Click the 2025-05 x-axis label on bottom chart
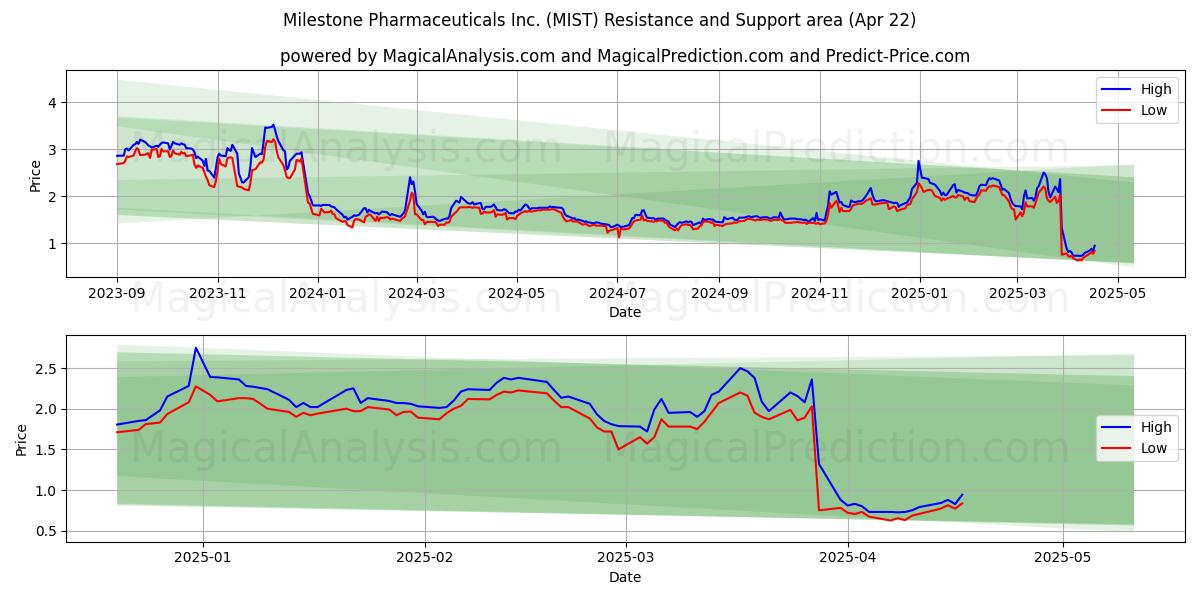Viewport: 1200px width, 600px height. [x=1063, y=559]
